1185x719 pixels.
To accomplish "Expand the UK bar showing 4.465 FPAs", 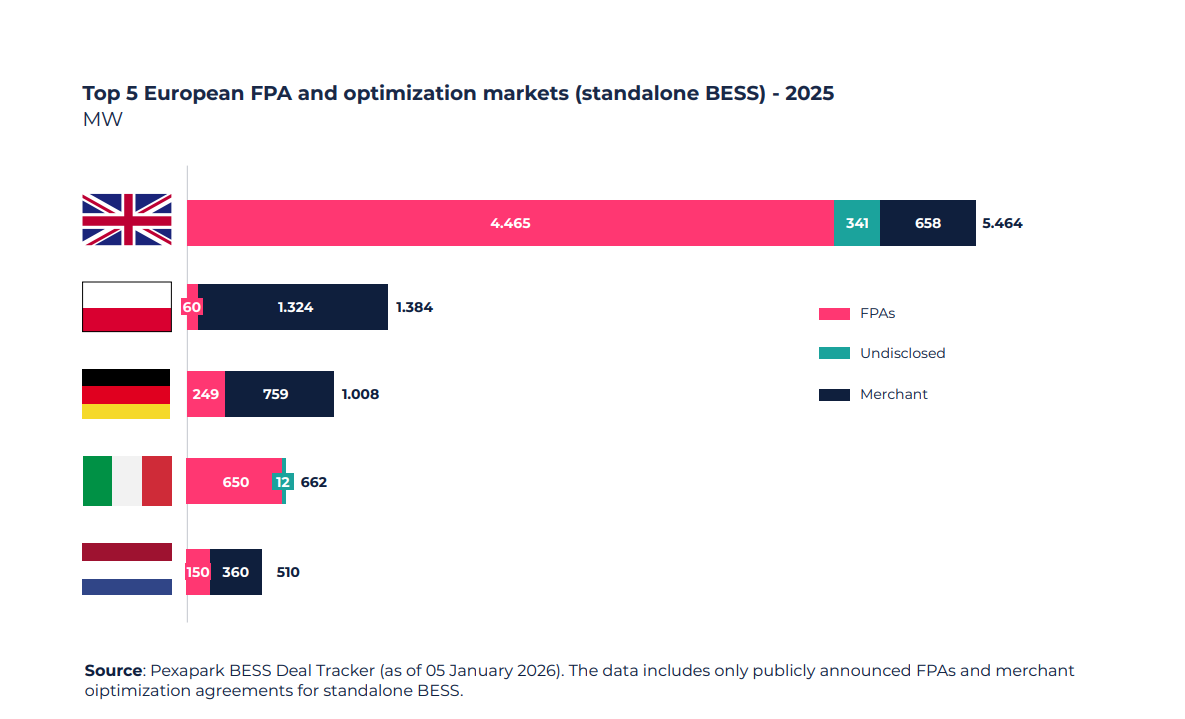I will point(510,222).
